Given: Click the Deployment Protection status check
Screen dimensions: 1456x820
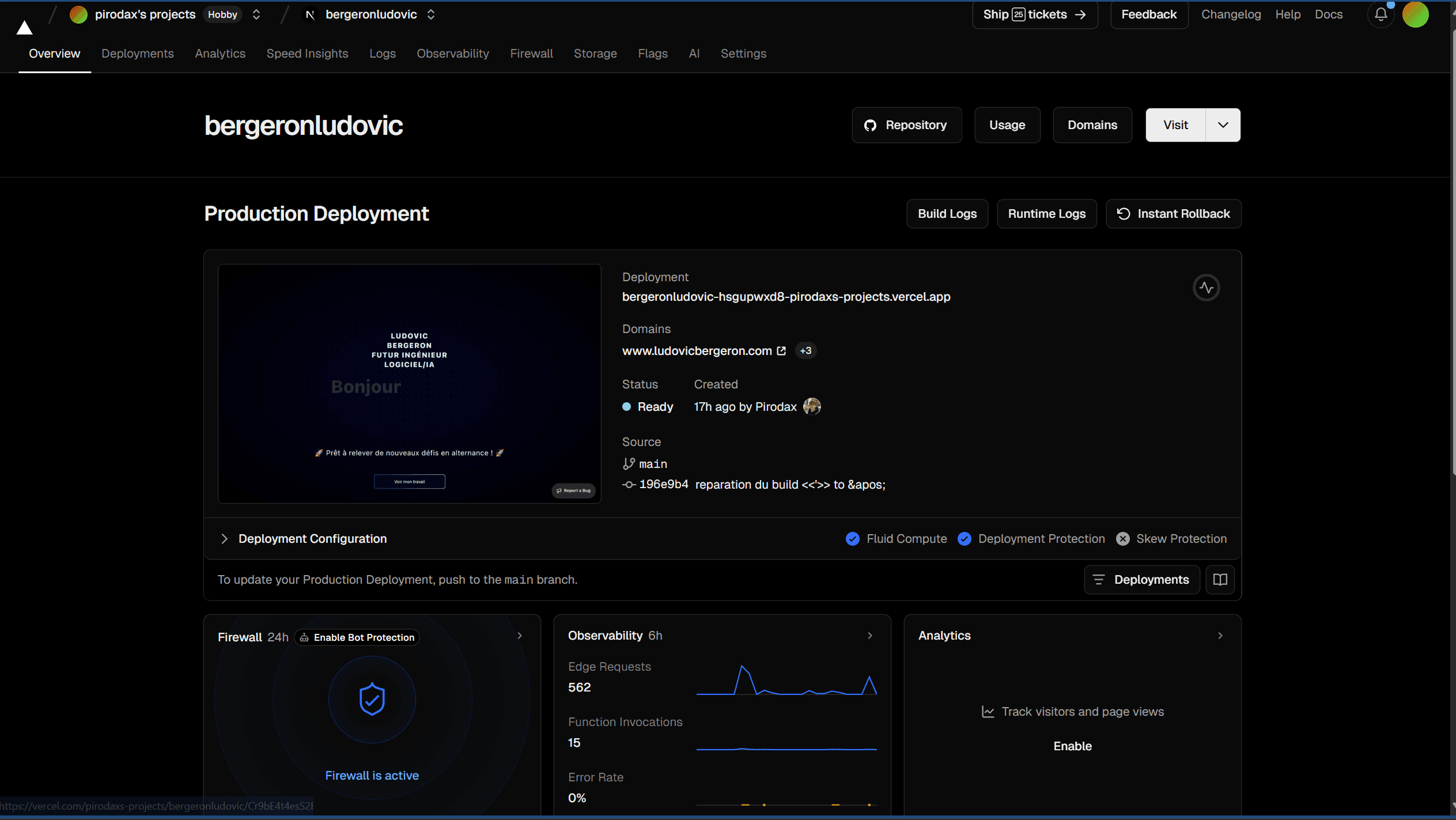Looking at the screenshot, I should pyautogui.click(x=964, y=539).
